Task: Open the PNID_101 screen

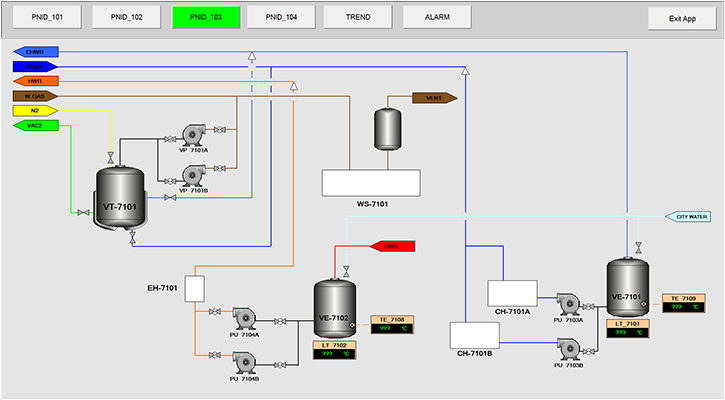Action: coord(47,17)
